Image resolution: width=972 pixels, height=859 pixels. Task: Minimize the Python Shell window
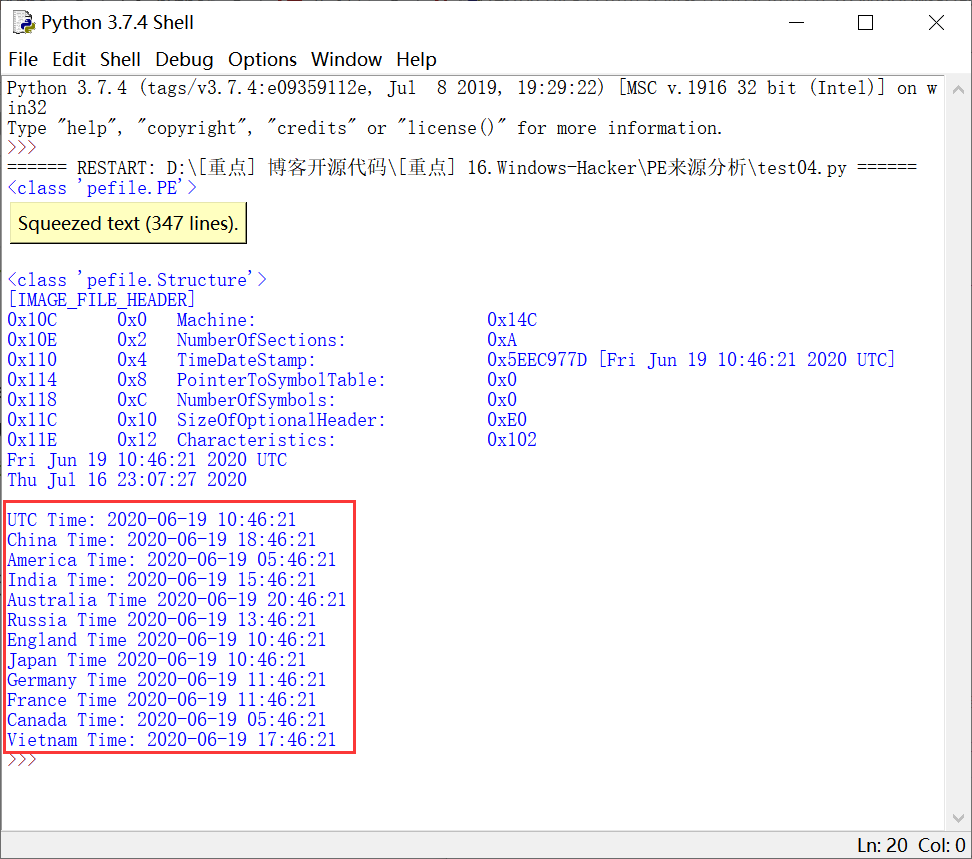click(x=797, y=22)
